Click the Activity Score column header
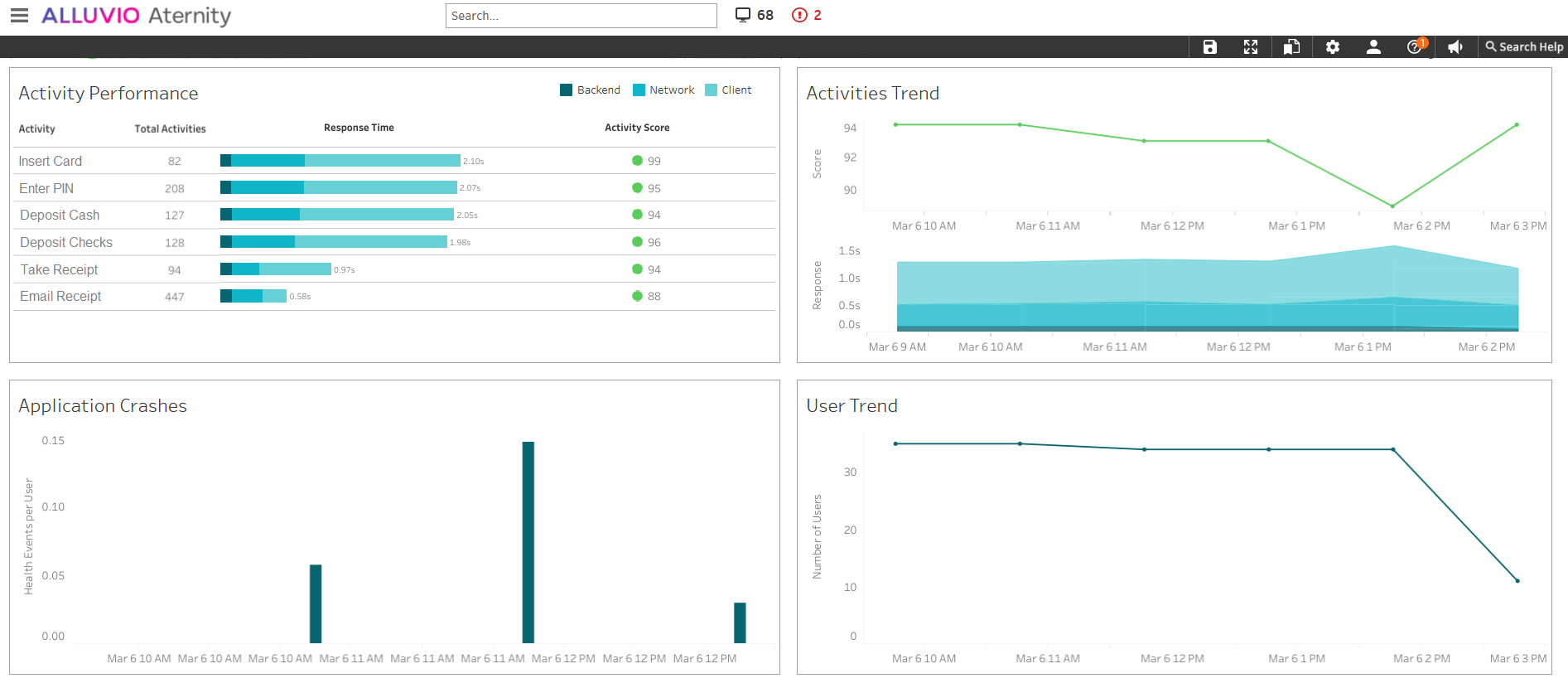 coord(637,128)
